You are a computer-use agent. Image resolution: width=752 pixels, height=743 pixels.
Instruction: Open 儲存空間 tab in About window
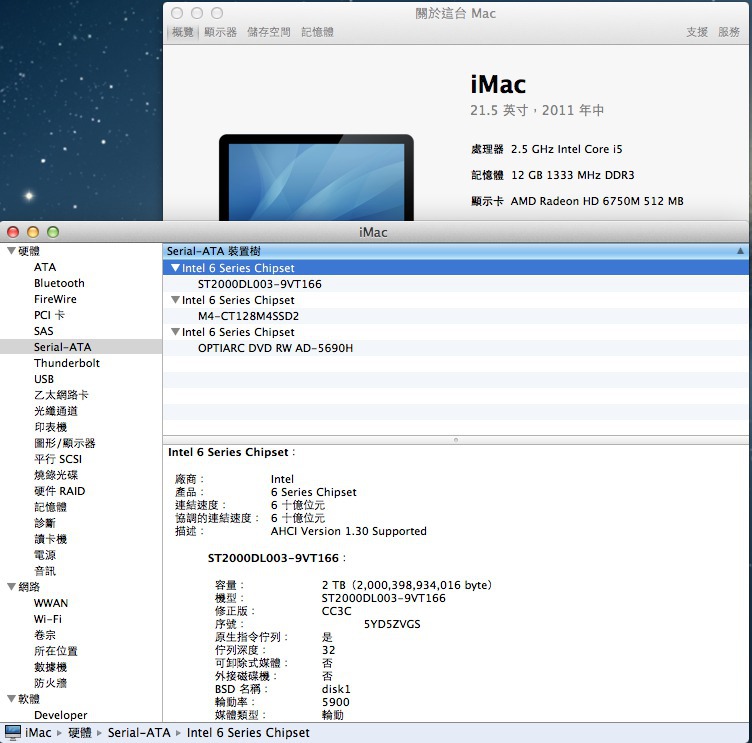point(269,32)
